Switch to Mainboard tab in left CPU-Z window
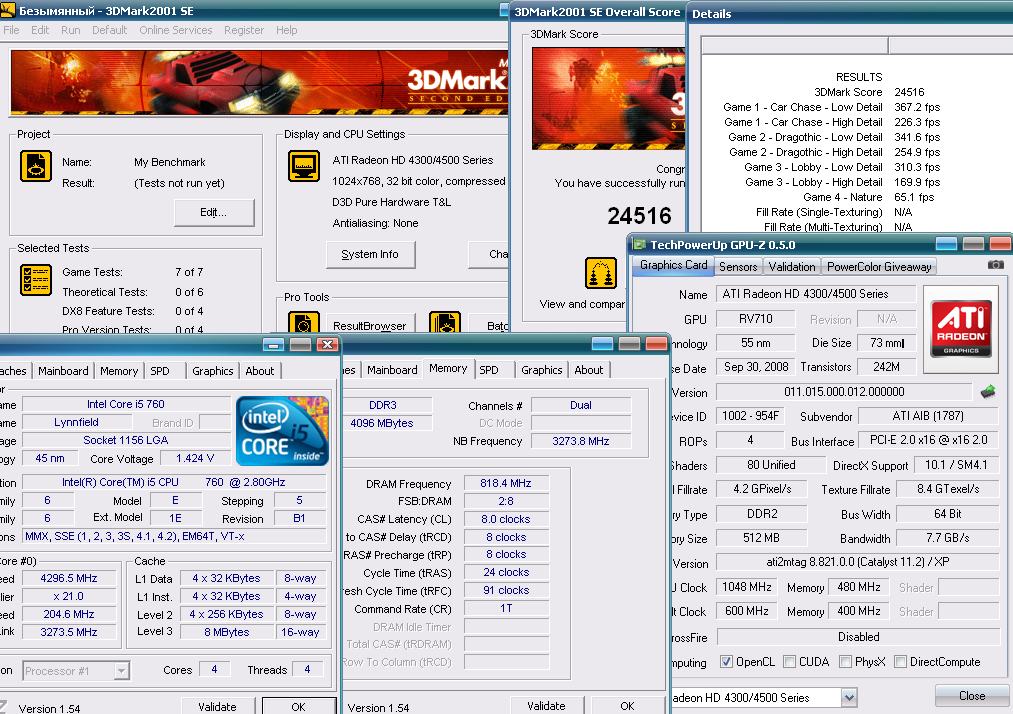The image size is (1013, 714). 63,371
